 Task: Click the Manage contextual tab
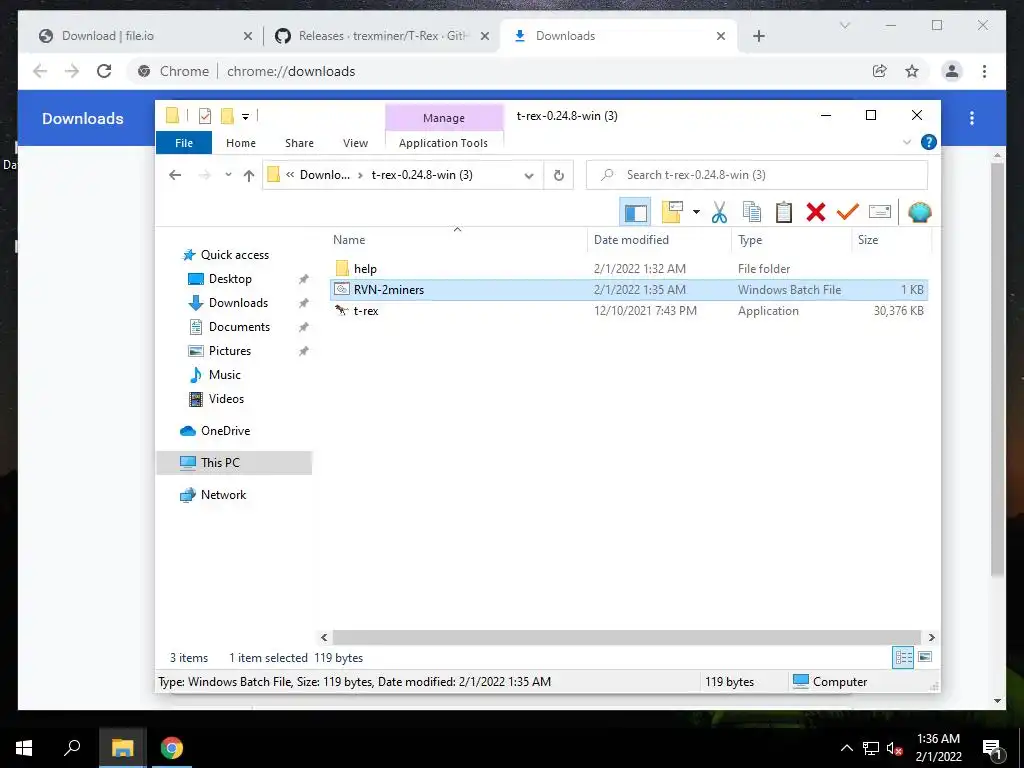[443, 118]
